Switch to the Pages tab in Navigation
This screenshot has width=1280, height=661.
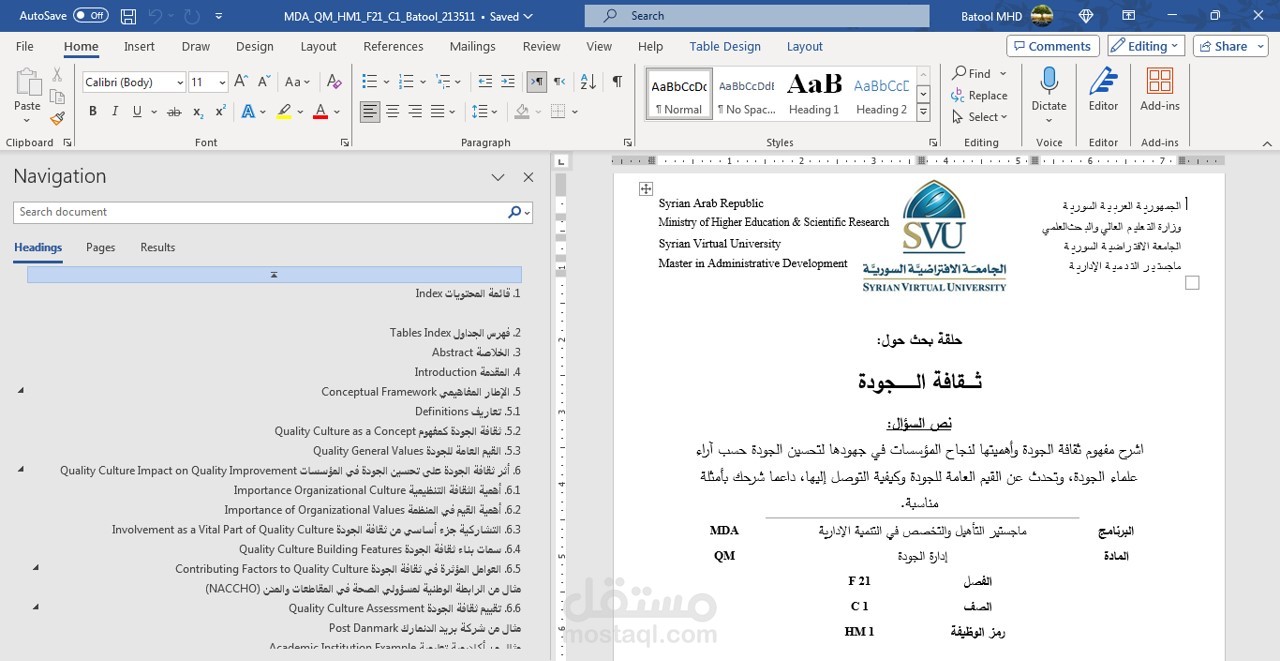(101, 247)
